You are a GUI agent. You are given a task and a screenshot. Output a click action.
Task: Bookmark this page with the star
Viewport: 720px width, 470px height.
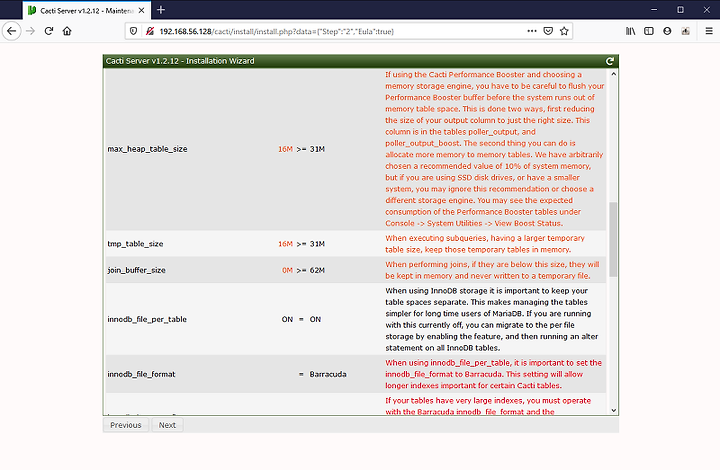click(x=564, y=31)
